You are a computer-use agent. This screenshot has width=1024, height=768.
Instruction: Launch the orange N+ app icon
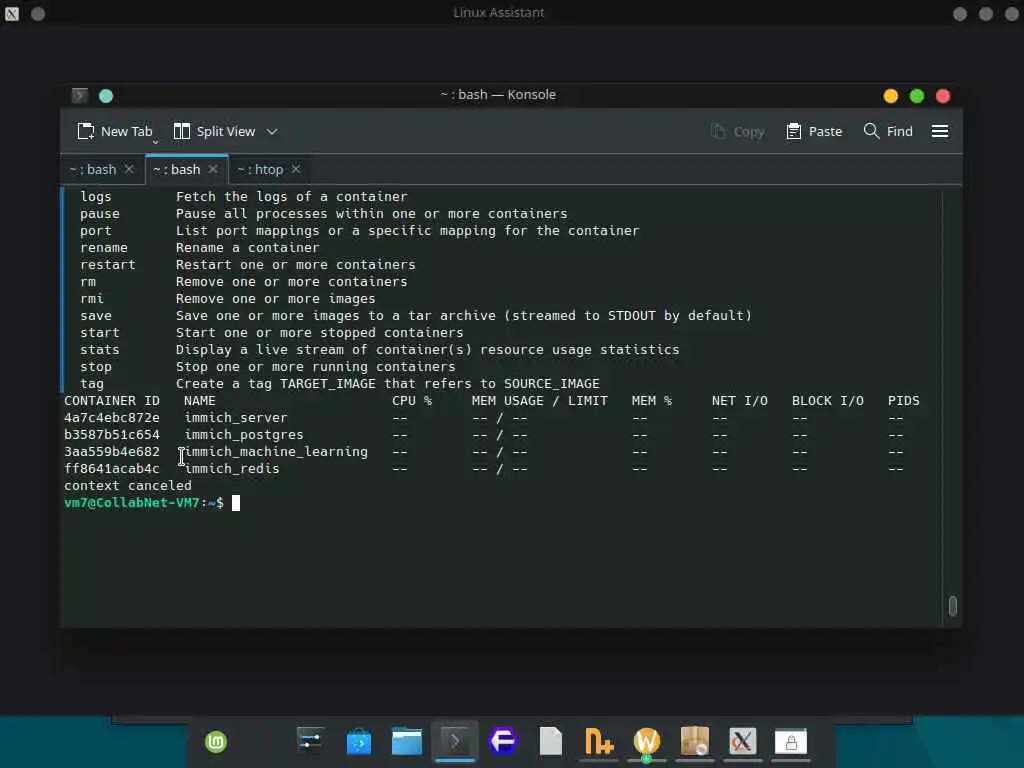click(599, 741)
